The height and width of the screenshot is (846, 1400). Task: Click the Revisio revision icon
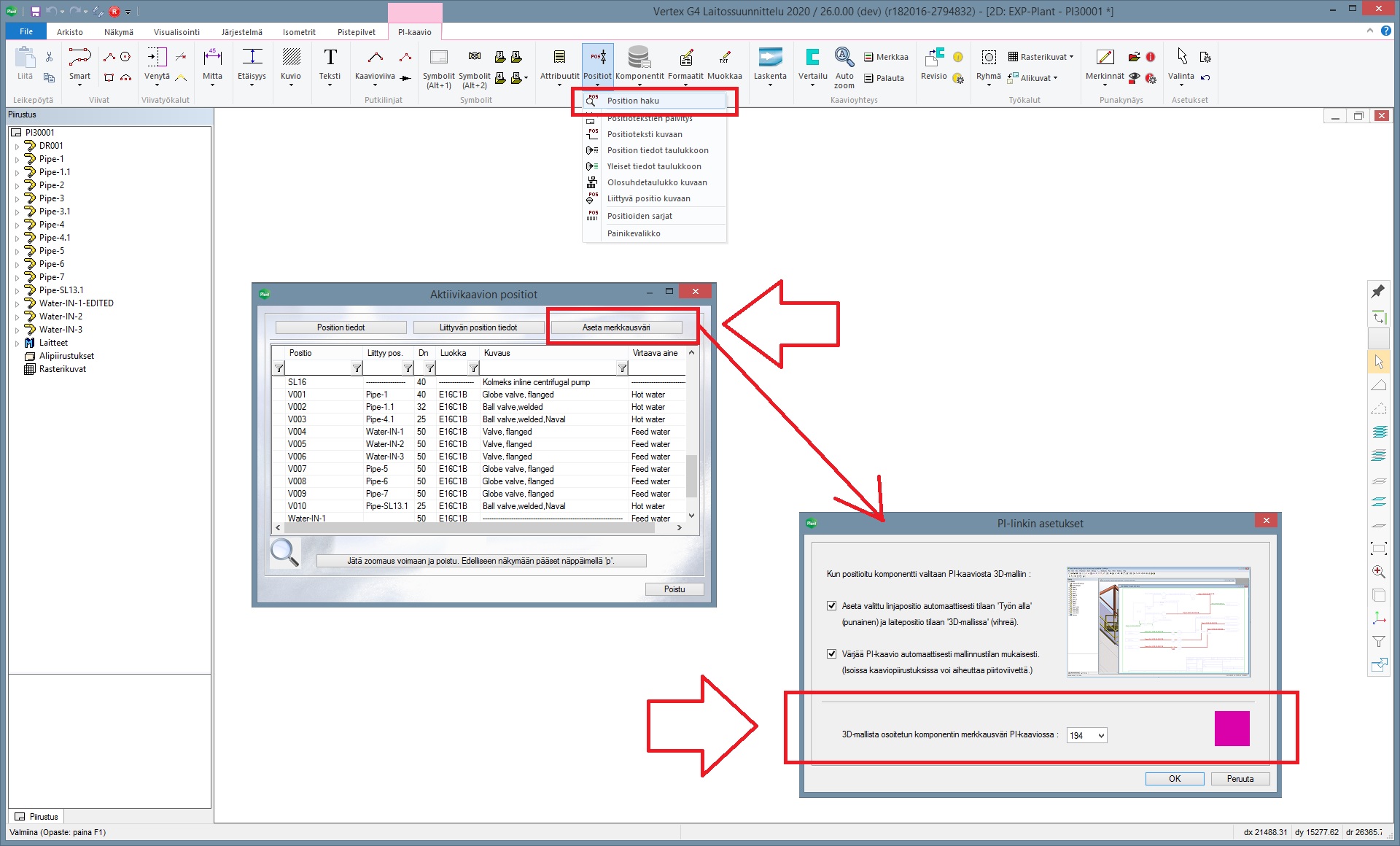pos(933,58)
